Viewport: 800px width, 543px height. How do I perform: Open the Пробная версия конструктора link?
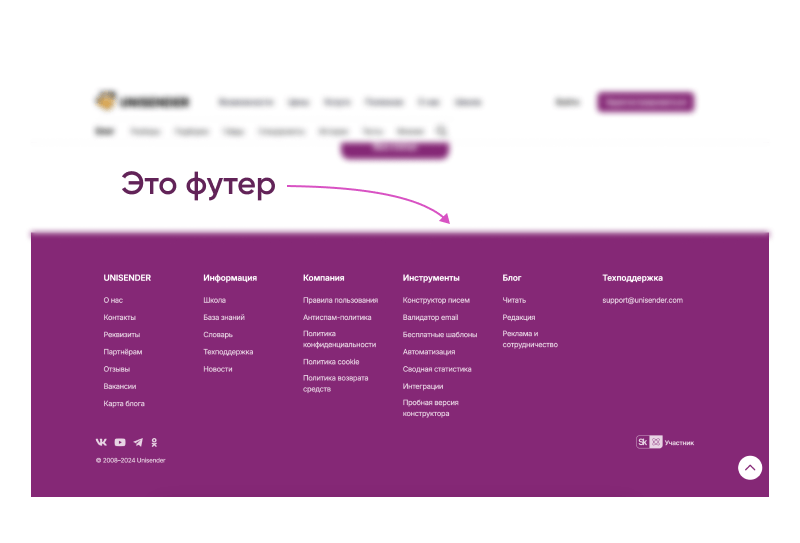click(431, 408)
